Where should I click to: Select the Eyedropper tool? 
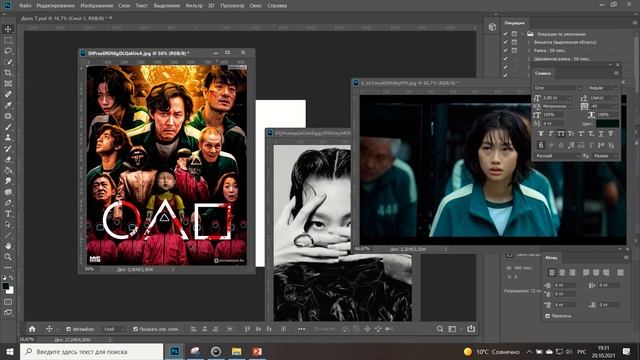click(8, 105)
